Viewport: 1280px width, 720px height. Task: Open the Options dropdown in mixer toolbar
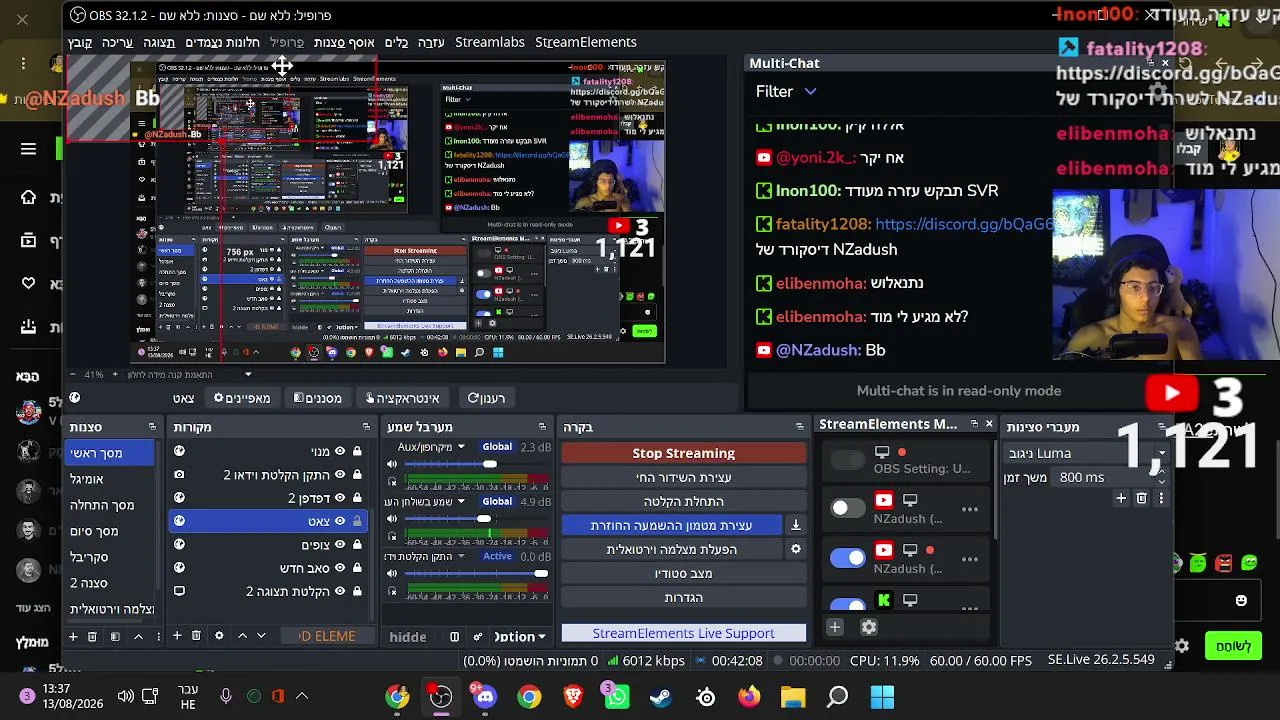(520, 637)
